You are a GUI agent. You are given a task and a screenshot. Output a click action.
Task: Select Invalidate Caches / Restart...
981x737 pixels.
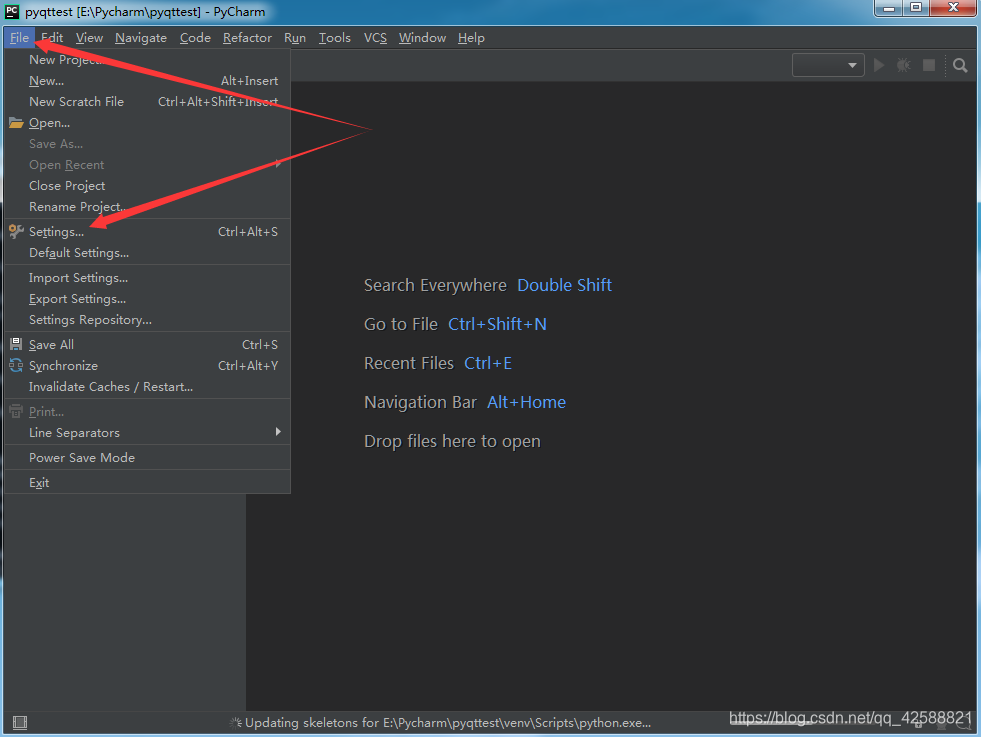click(148, 387)
